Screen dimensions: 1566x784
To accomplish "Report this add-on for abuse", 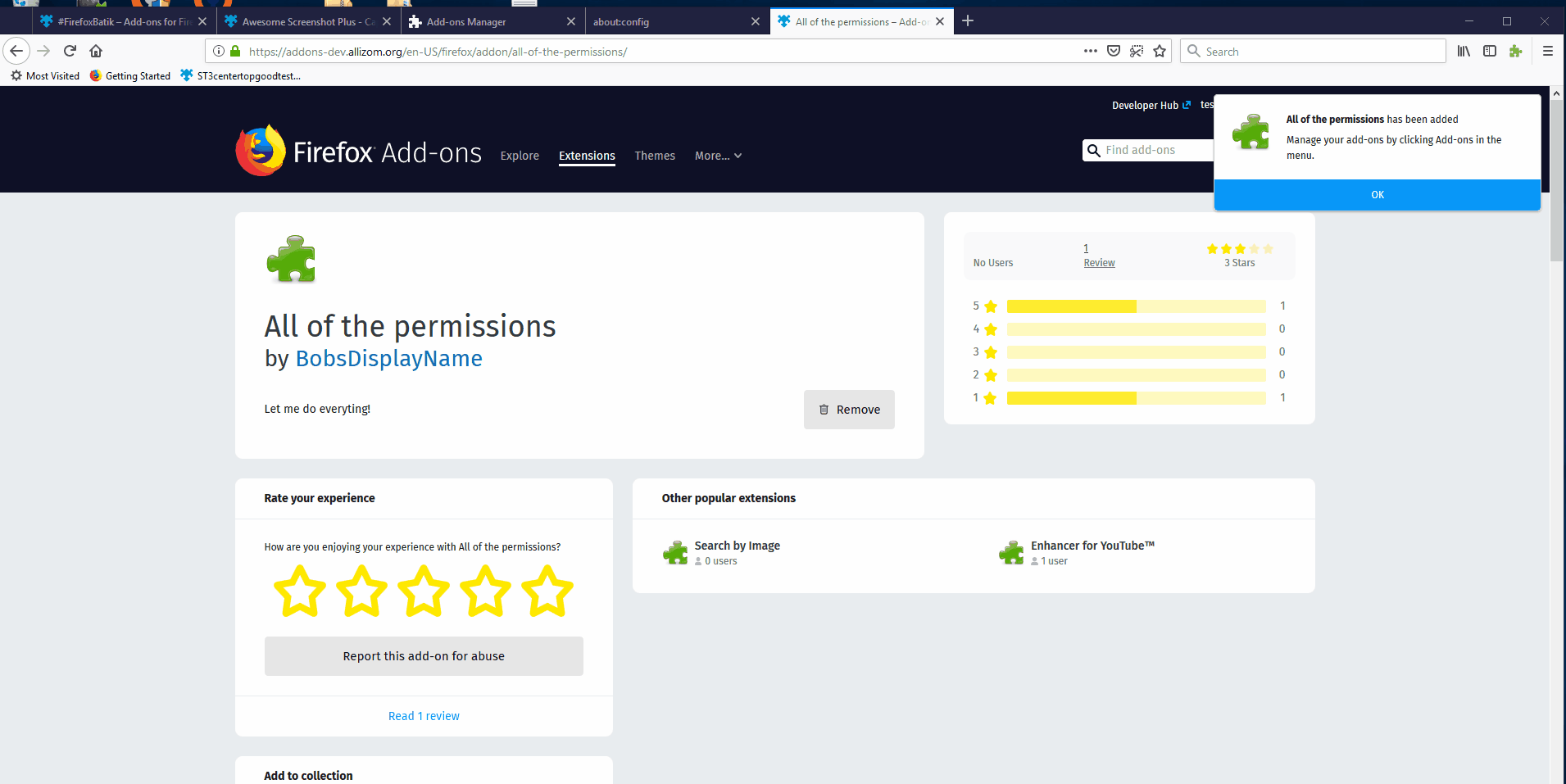I will (424, 656).
